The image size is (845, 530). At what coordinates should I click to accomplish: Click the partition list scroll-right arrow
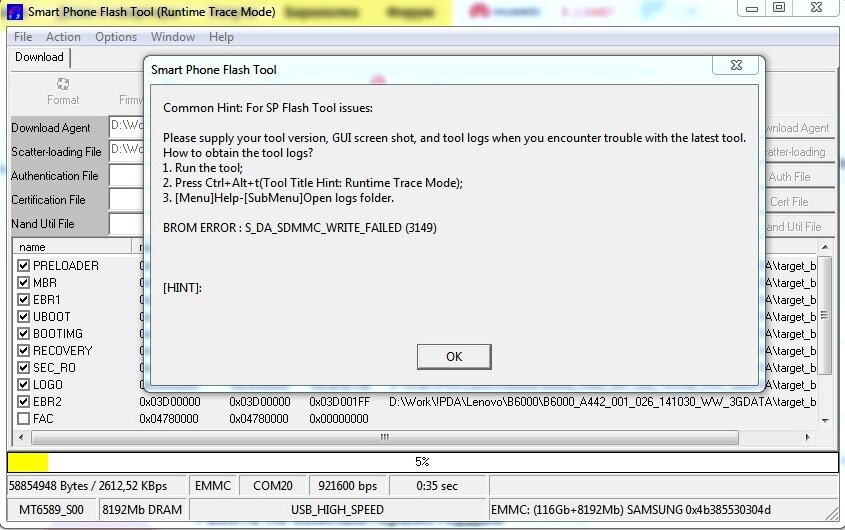pyautogui.click(x=807, y=437)
